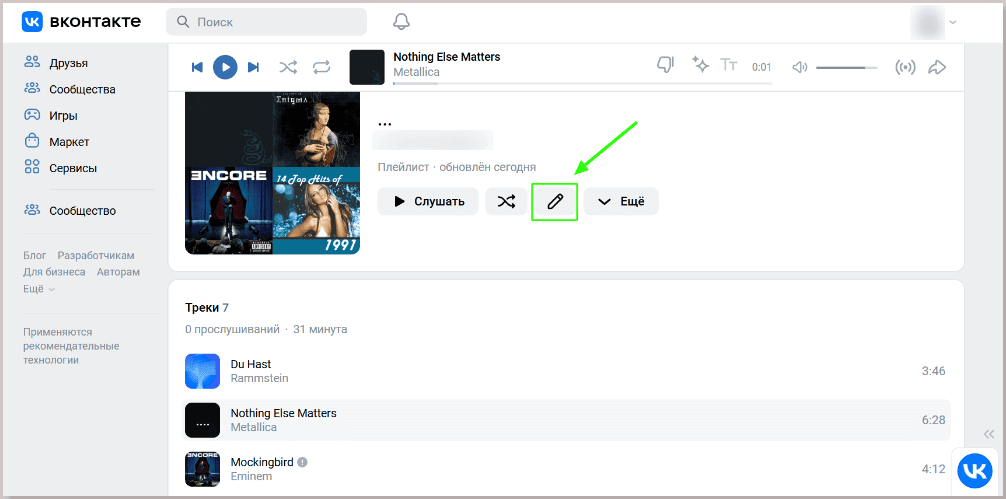Open the blurred playlist author name
The height and width of the screenshot is (499, 1006).
[432, 140]
